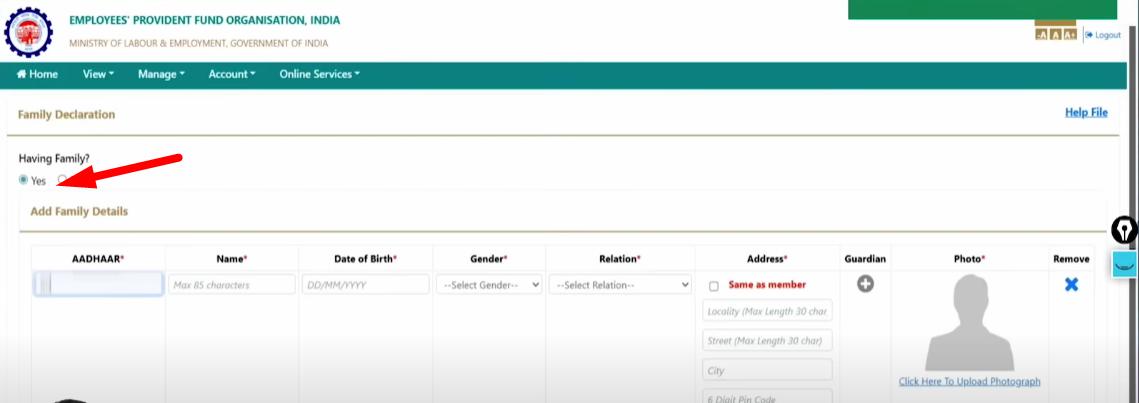Open the Select Gender dropdown
This screenshot has height=403, width=1139.
click(491, 285)
